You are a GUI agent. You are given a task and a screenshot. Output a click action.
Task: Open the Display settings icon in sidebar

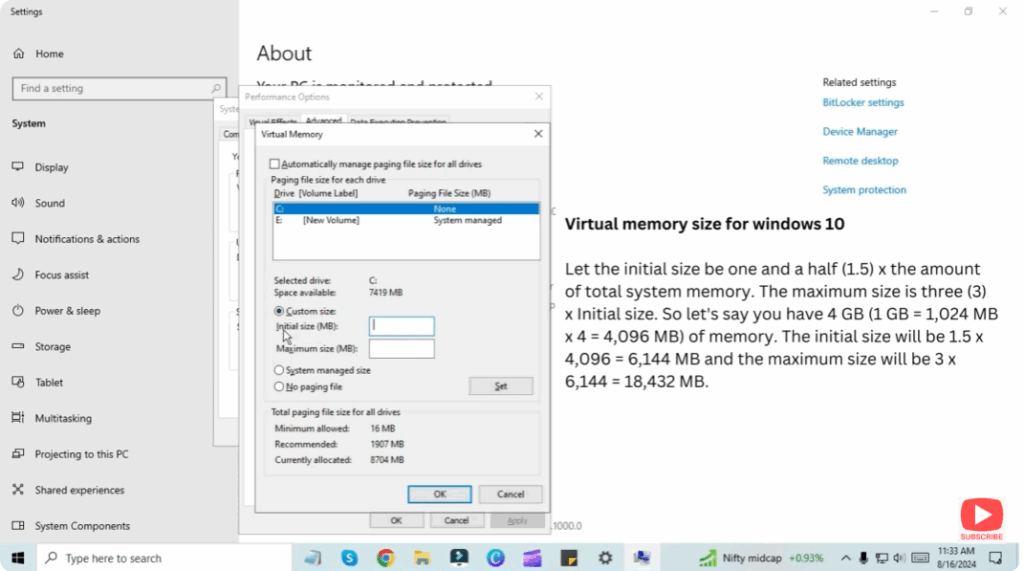(x=17, y=167)
